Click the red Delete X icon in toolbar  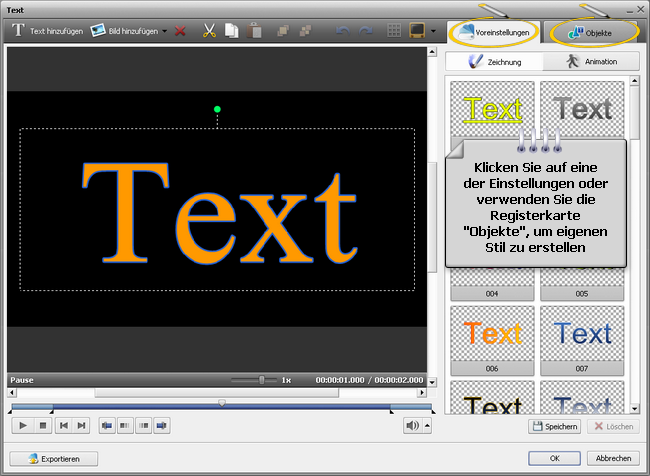[x=180, y=31]
